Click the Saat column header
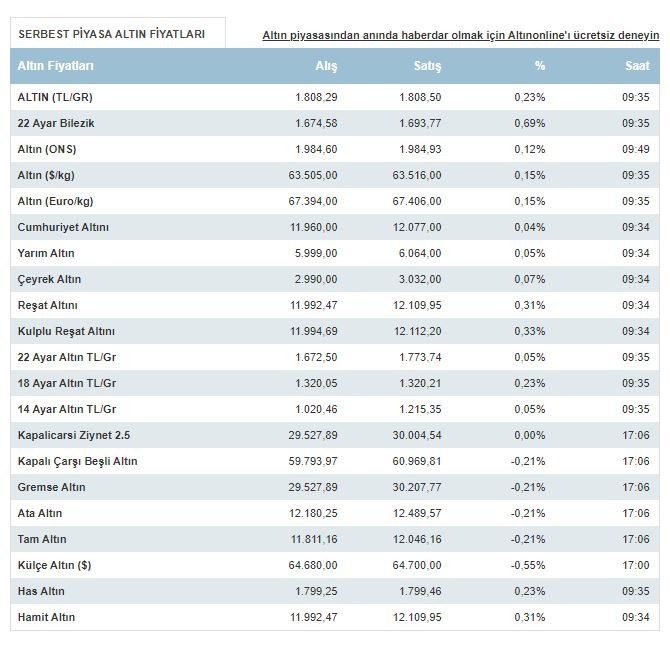This screenshot has width=670, height=660. tap(637, 66)
